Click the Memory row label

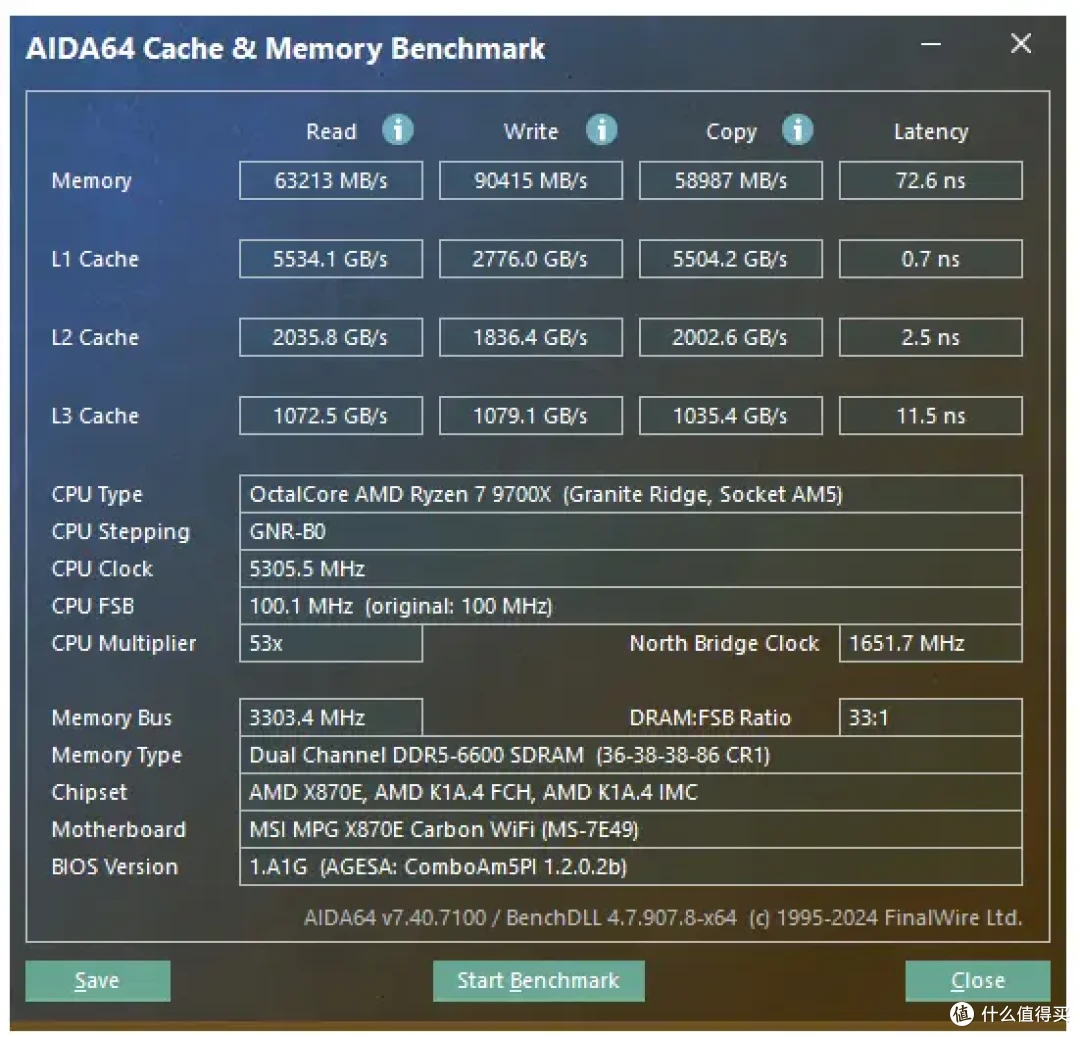(x=92, y=180)
